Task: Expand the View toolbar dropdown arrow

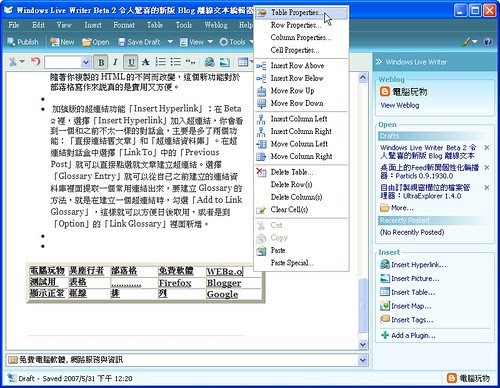Action: pyautogui.click(x=210, y=42)
